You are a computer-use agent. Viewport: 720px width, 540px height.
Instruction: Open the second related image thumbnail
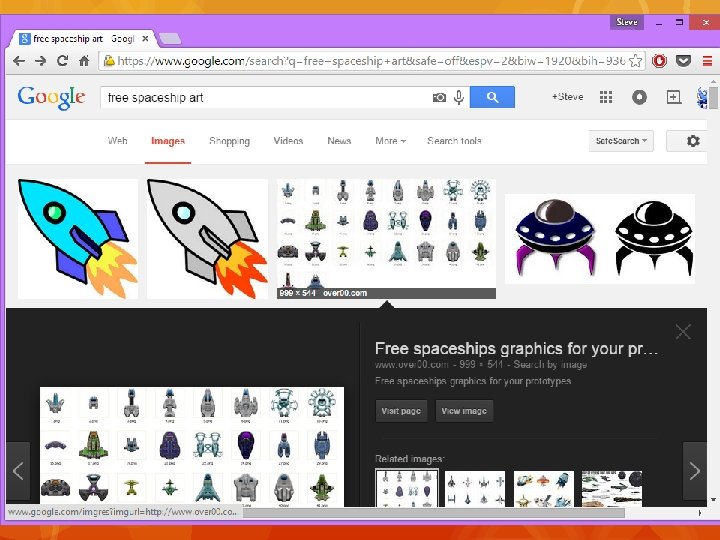(475, 489)
